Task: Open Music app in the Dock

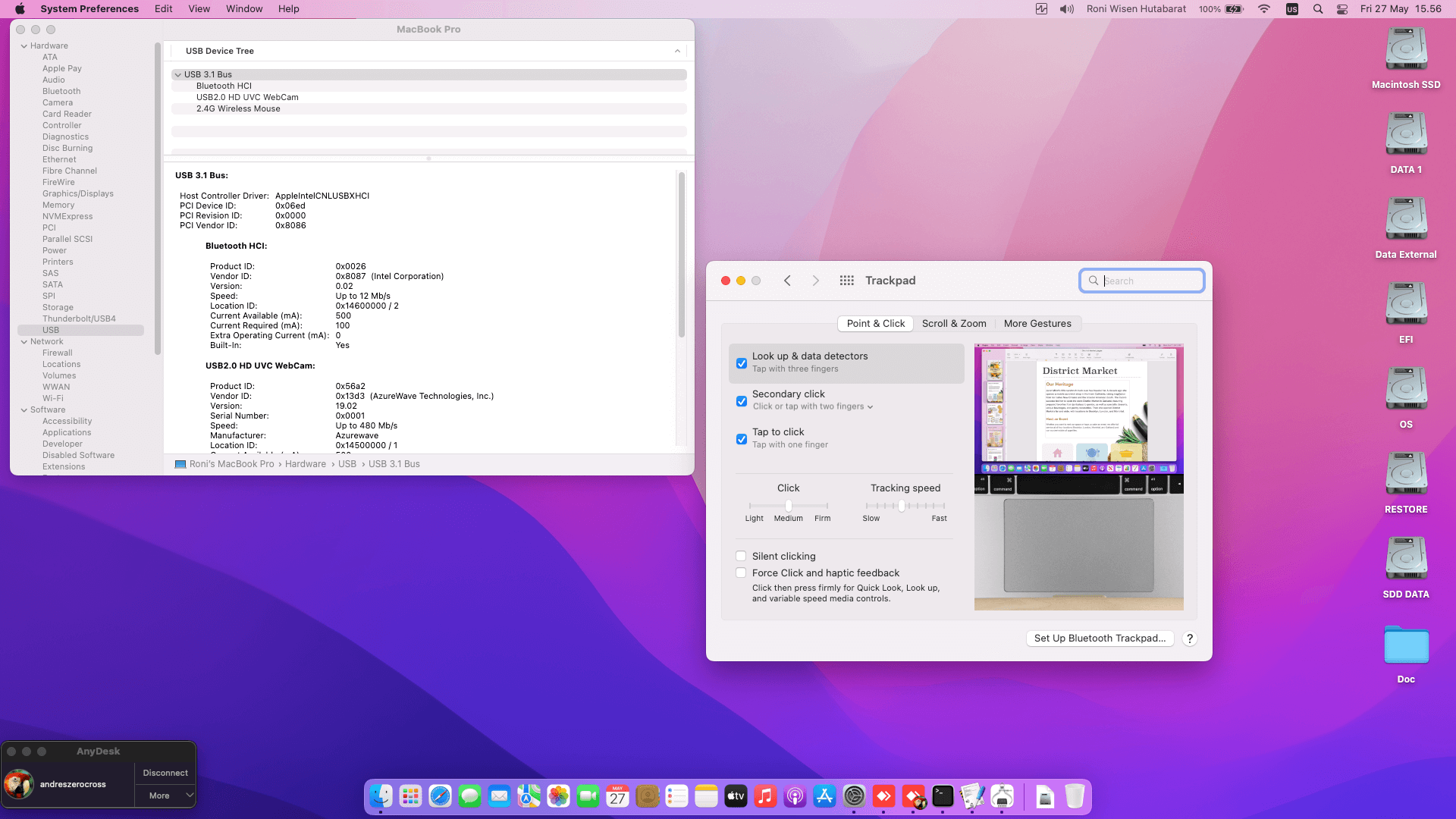Action: pos(765,796)
